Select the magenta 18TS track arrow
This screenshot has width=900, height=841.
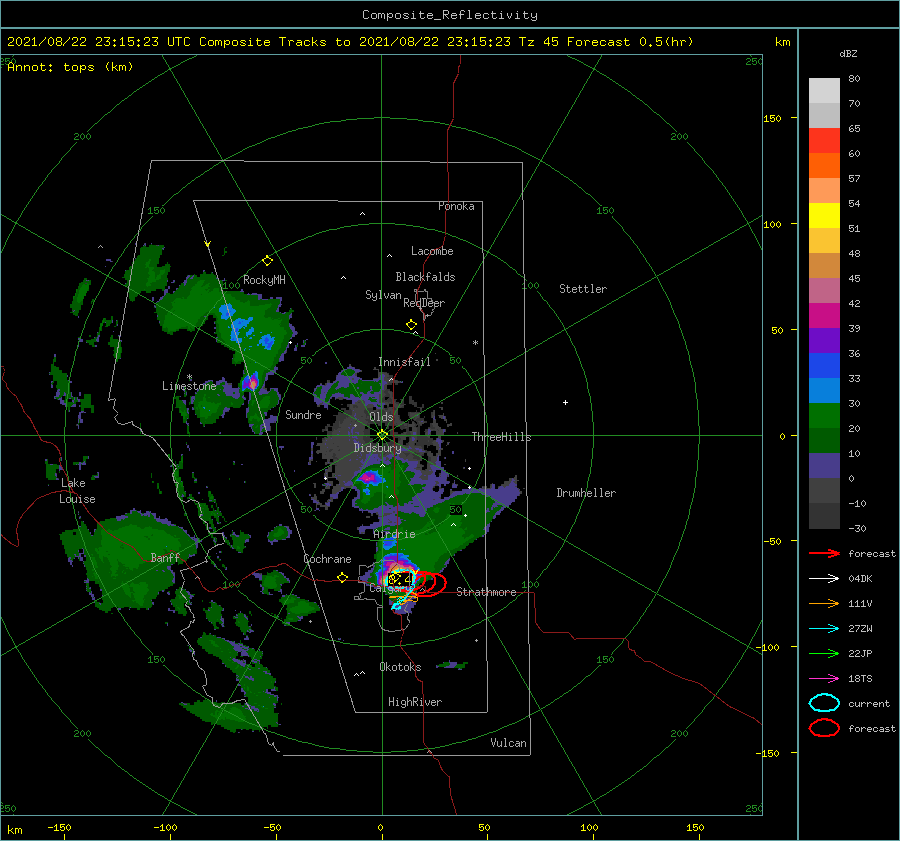pyautogui.click(x=824, y=679)
